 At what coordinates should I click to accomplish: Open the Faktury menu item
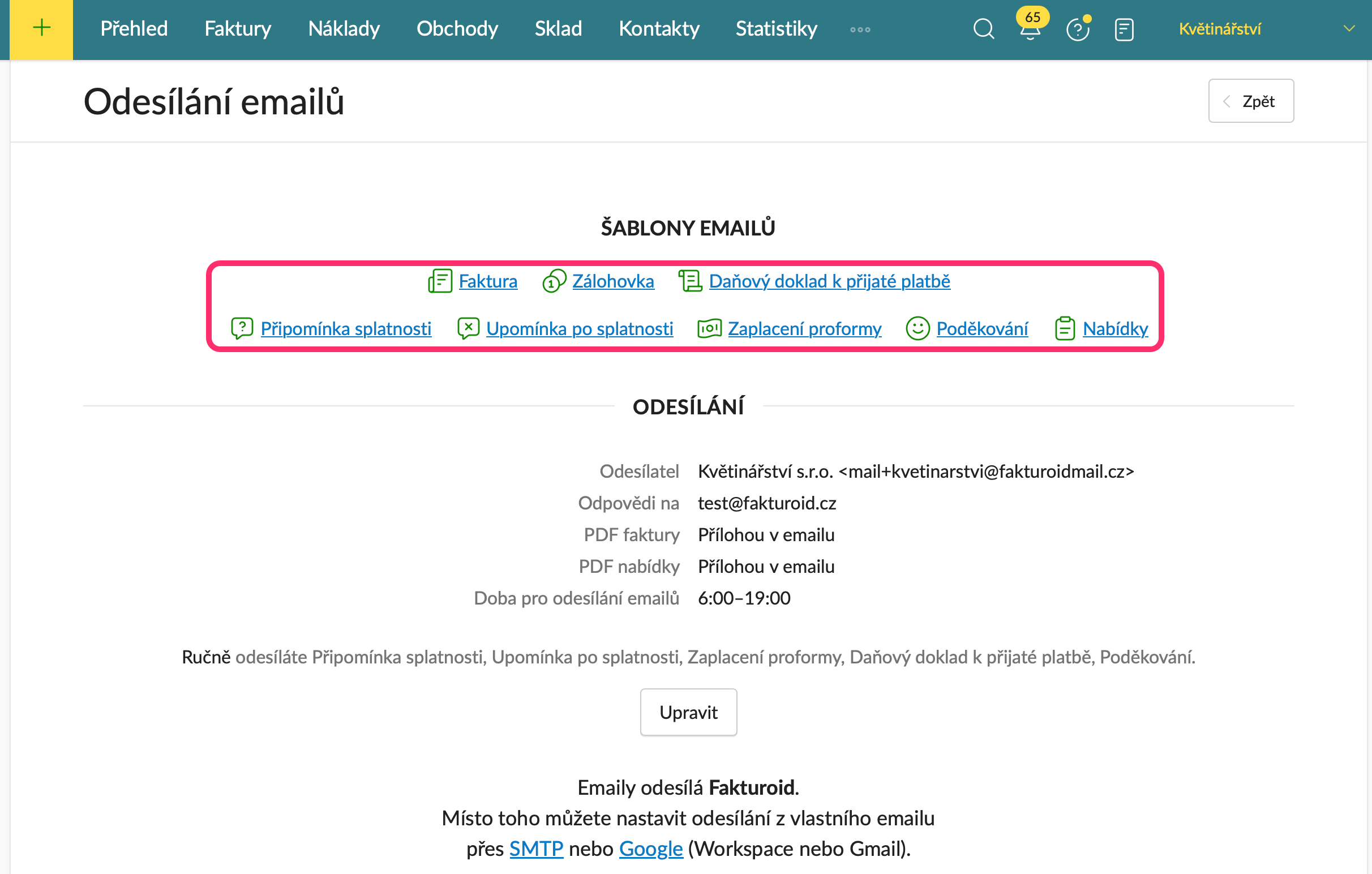click(238, 29)
